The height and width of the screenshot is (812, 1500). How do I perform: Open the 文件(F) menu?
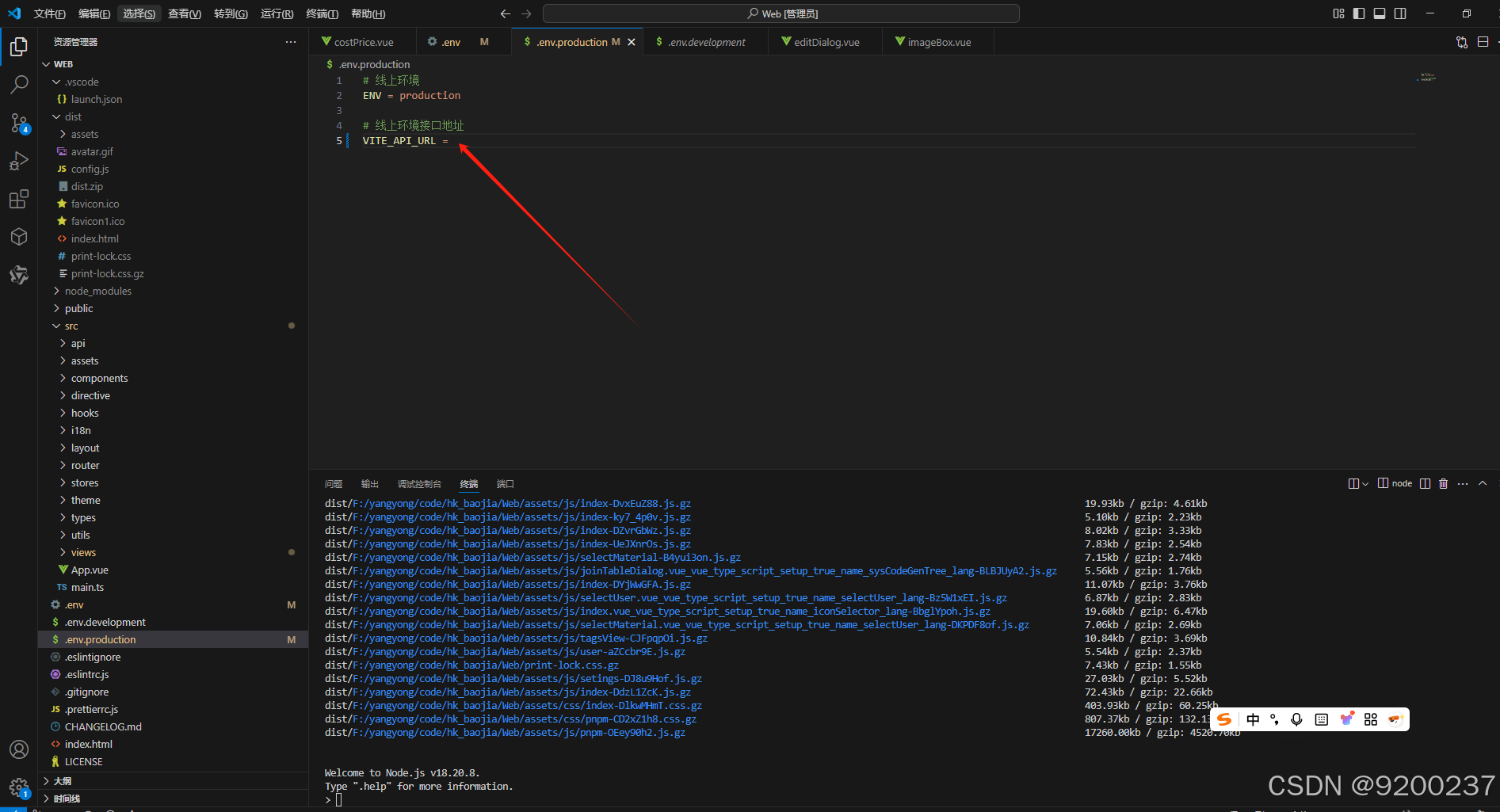click(50, 13)
